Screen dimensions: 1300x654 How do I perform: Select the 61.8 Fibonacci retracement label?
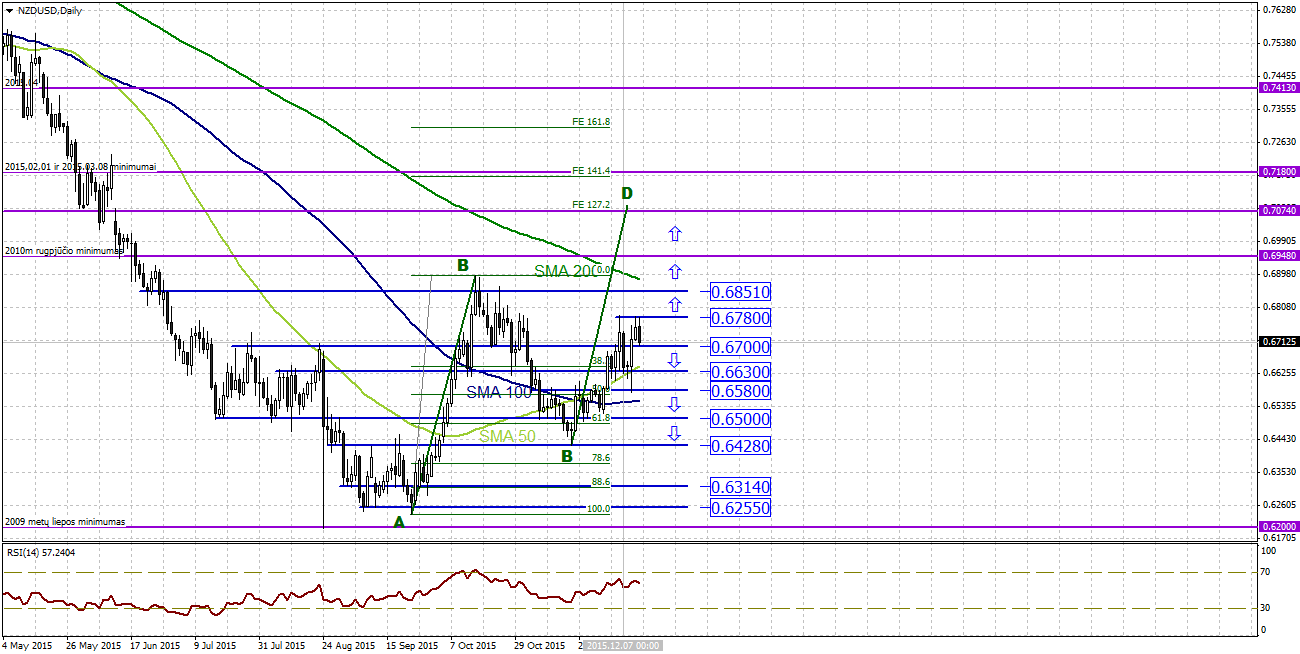click(x=601, y=418)
